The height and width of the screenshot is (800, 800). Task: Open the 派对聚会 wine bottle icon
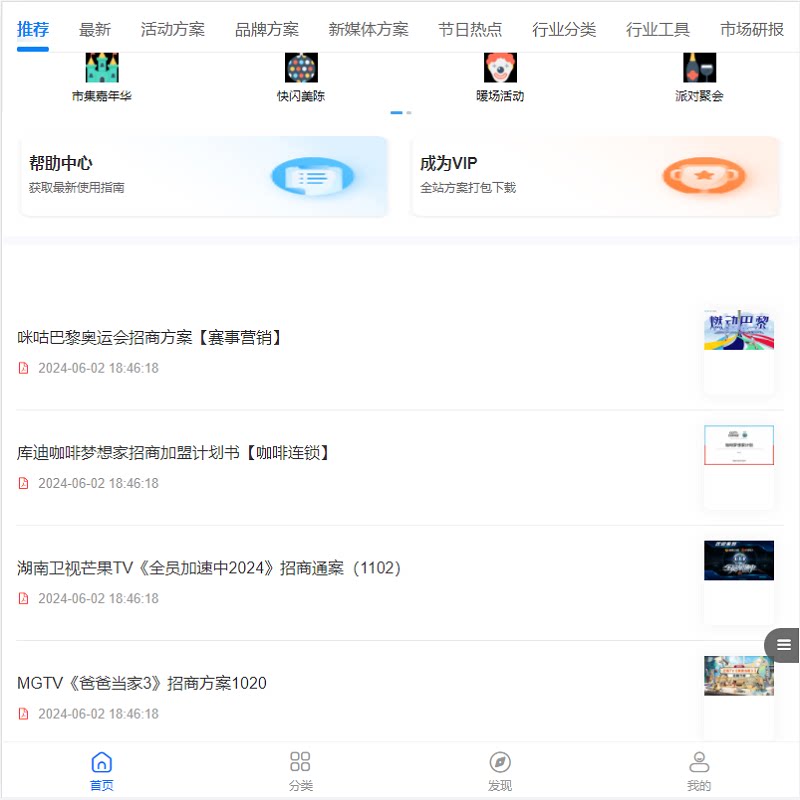click(699, 67)
